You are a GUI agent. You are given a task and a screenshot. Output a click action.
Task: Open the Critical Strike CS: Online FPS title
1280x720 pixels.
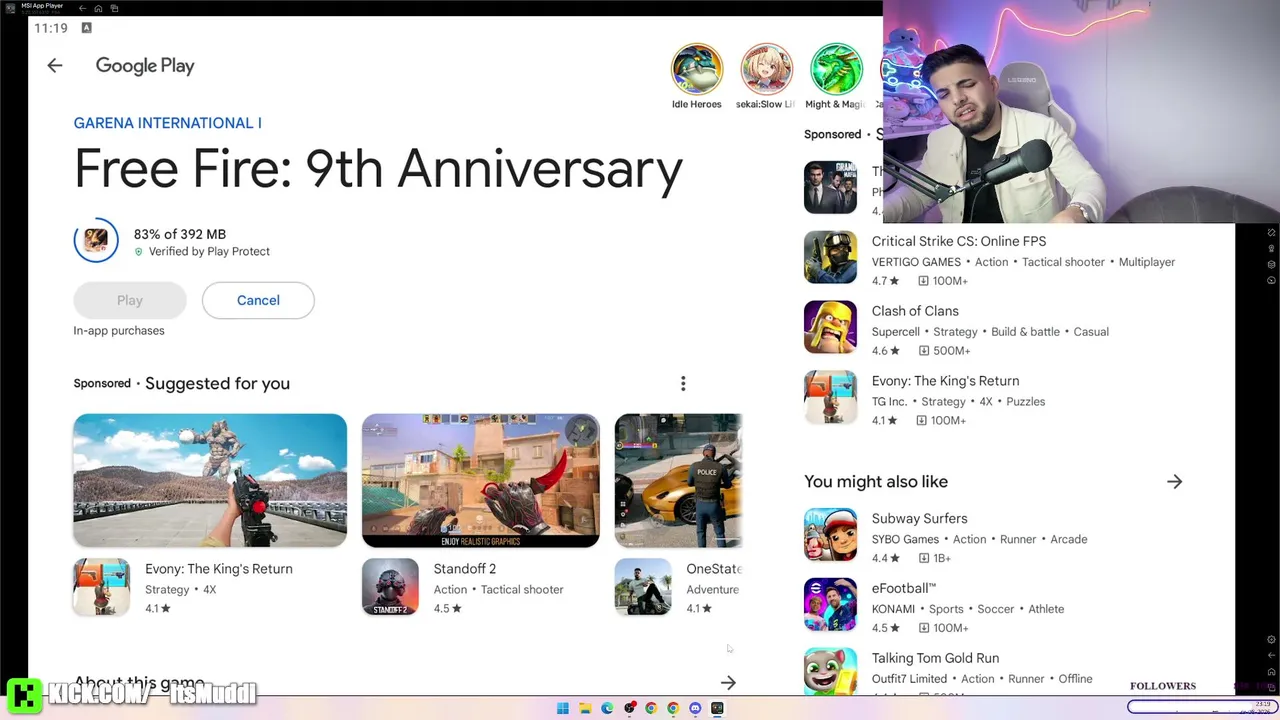coord(959,241)
